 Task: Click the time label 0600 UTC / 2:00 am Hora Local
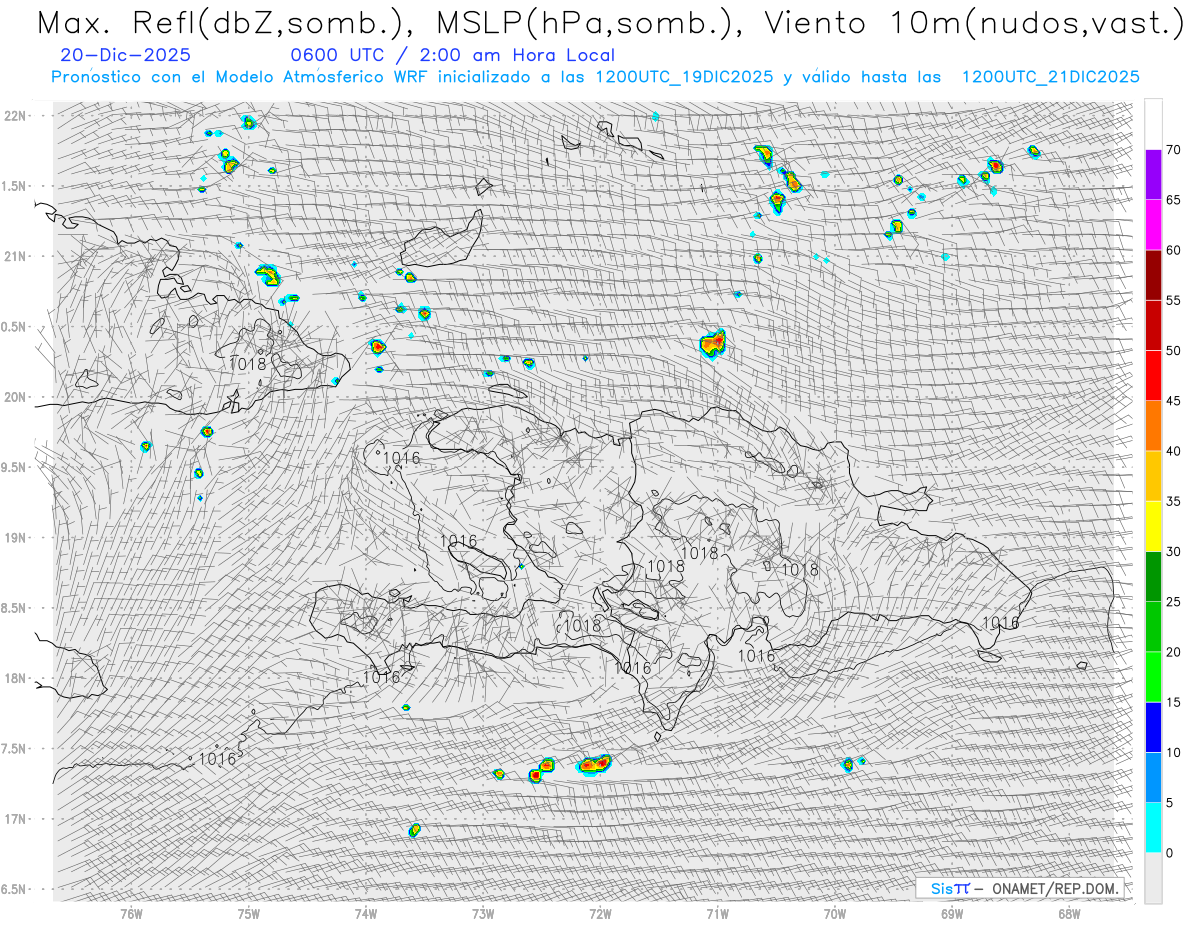(453, 56)
